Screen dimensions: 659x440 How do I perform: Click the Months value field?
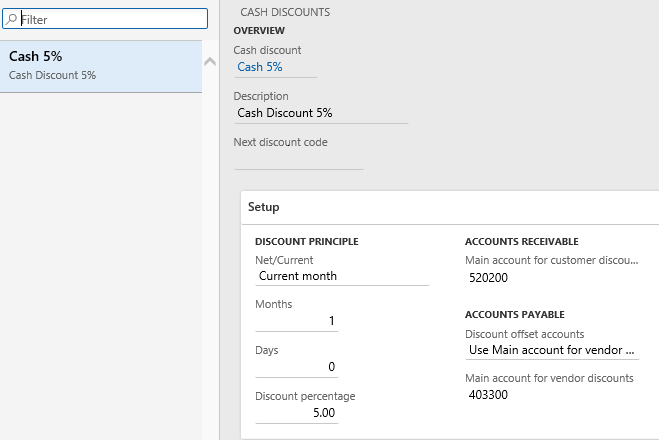coord(297,321)
